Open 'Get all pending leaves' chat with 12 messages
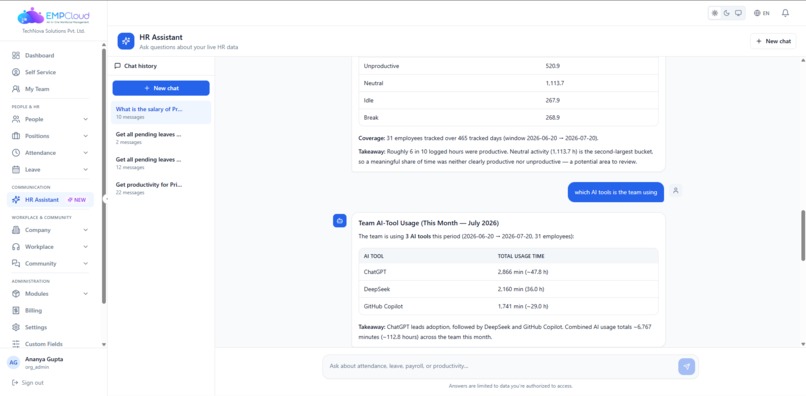 (x=161, y=163)
